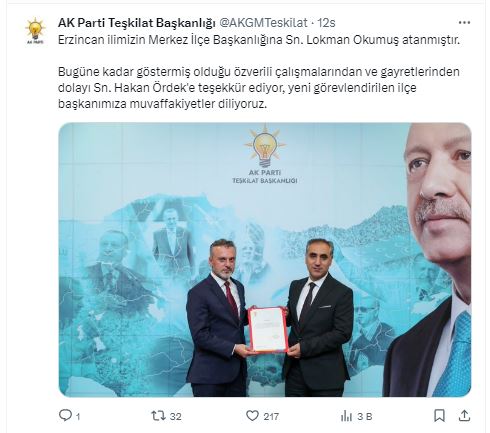Click the reply count number 1
The height and width of the screenshot is (433, 490).
78,417
